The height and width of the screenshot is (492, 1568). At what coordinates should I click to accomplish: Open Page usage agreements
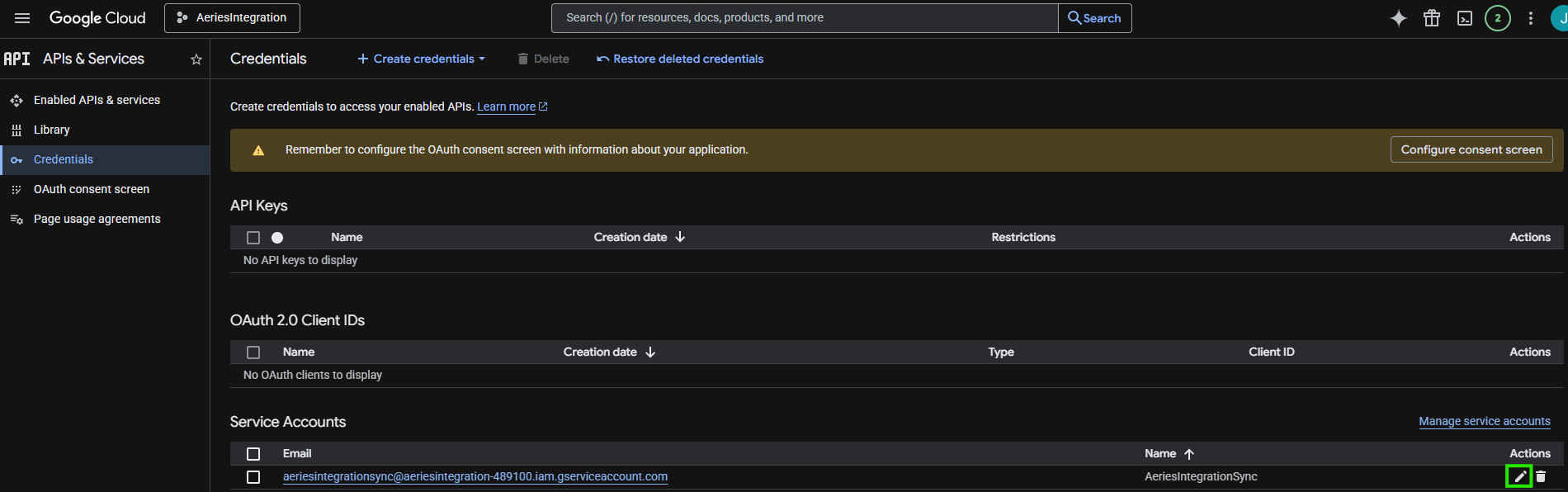click(x=97, y=219)
